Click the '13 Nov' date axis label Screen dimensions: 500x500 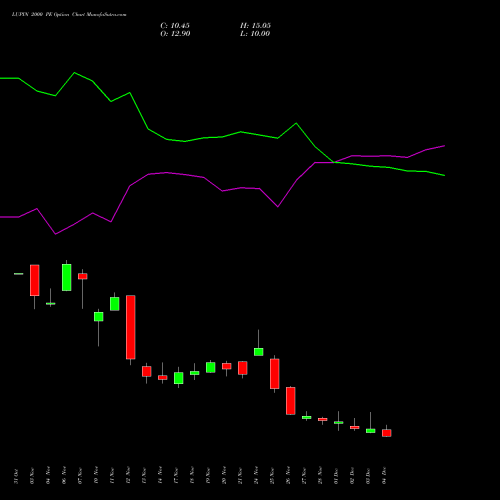[144, 476]
